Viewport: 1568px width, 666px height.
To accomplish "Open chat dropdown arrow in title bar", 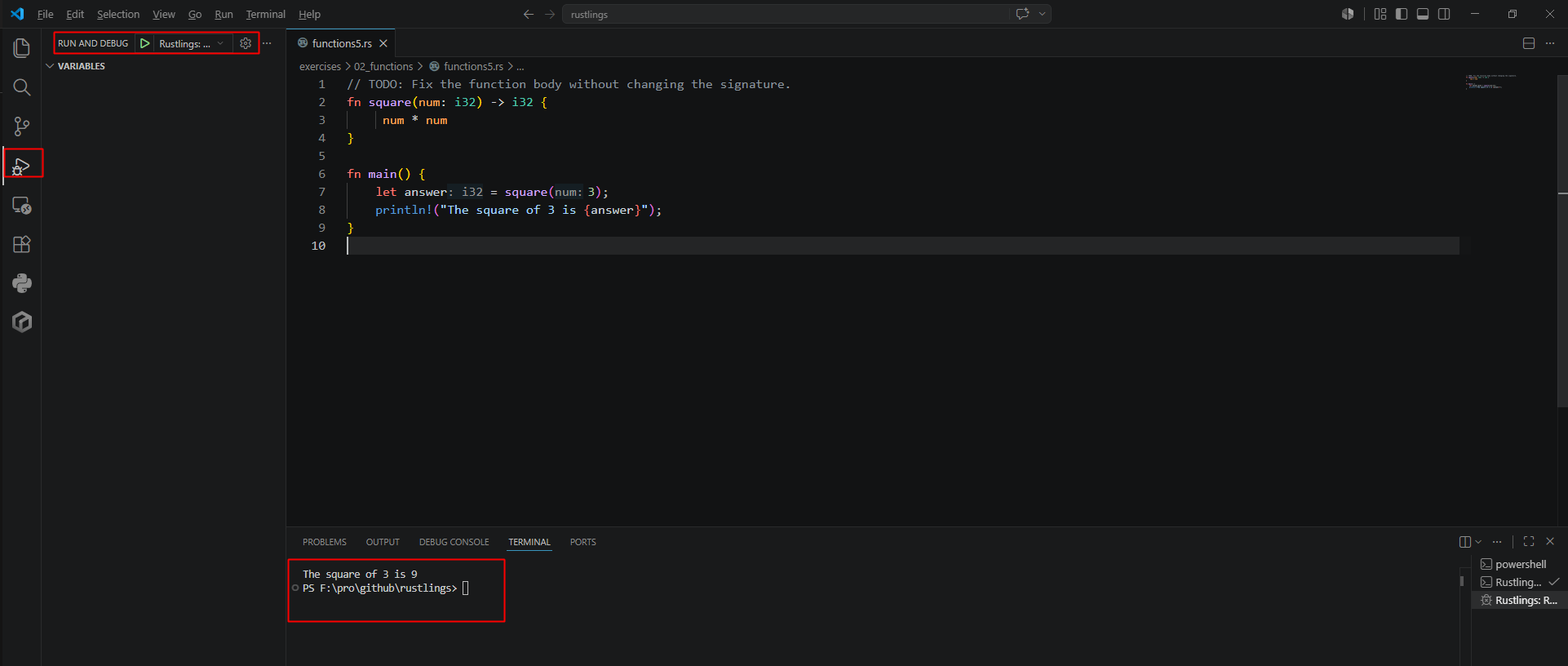I will point(1042,14).
